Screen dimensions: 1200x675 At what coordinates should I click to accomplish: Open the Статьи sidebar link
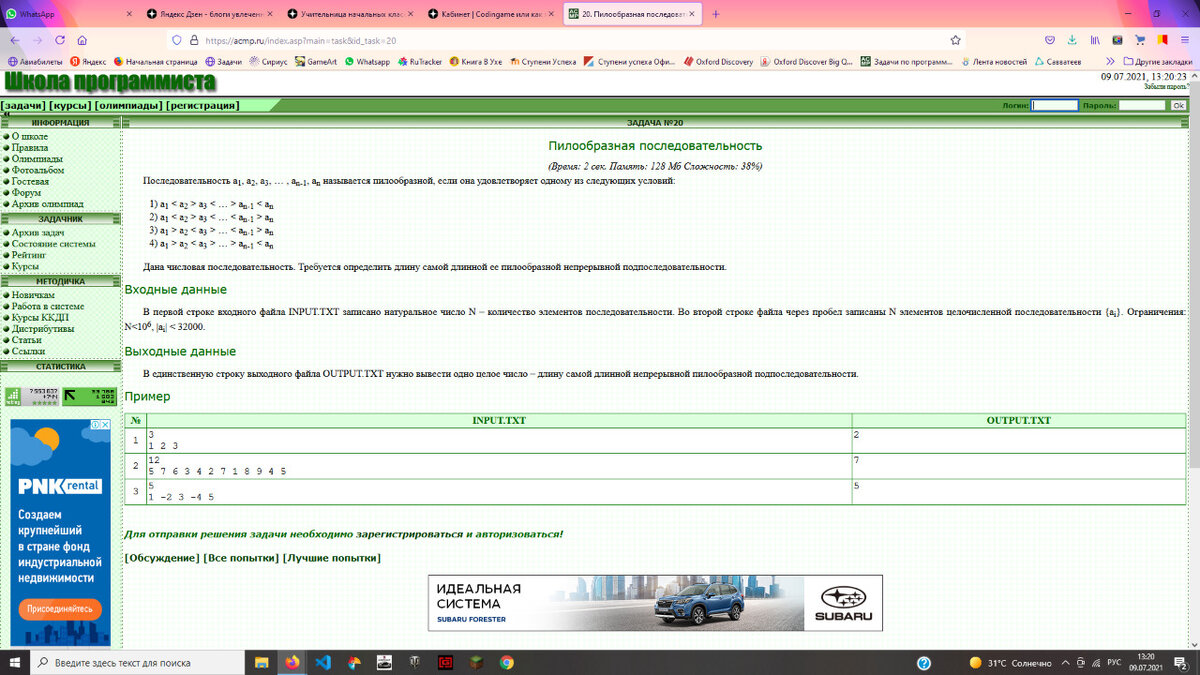coord(27,340)
